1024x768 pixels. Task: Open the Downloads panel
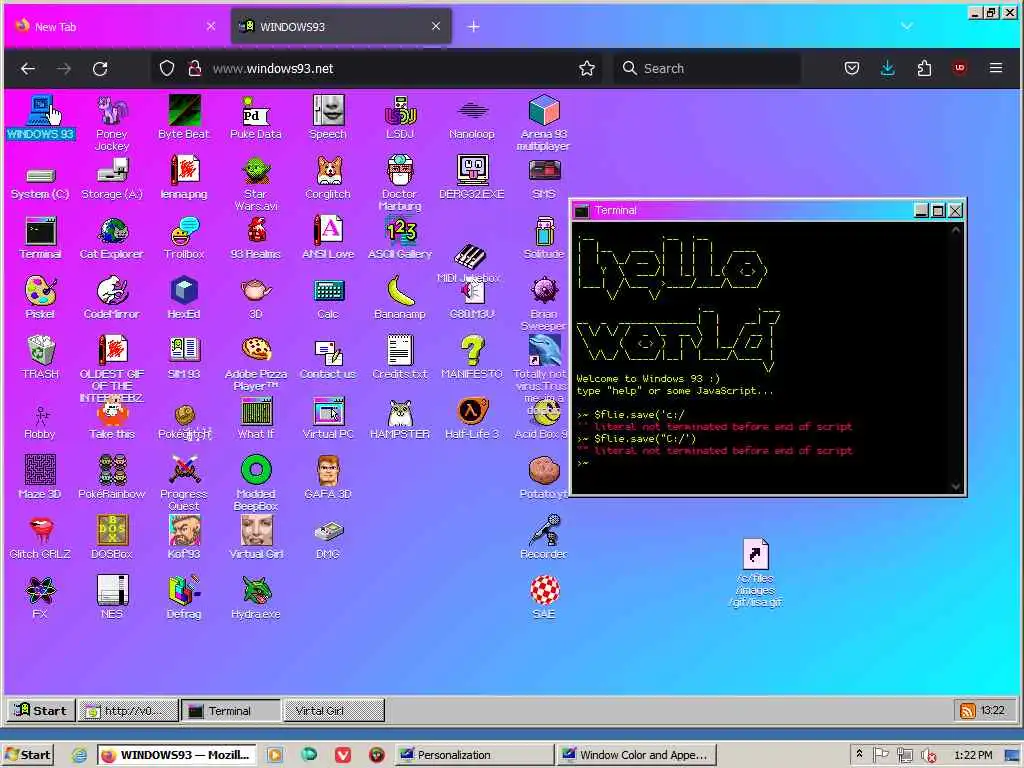tap(888, 69)
